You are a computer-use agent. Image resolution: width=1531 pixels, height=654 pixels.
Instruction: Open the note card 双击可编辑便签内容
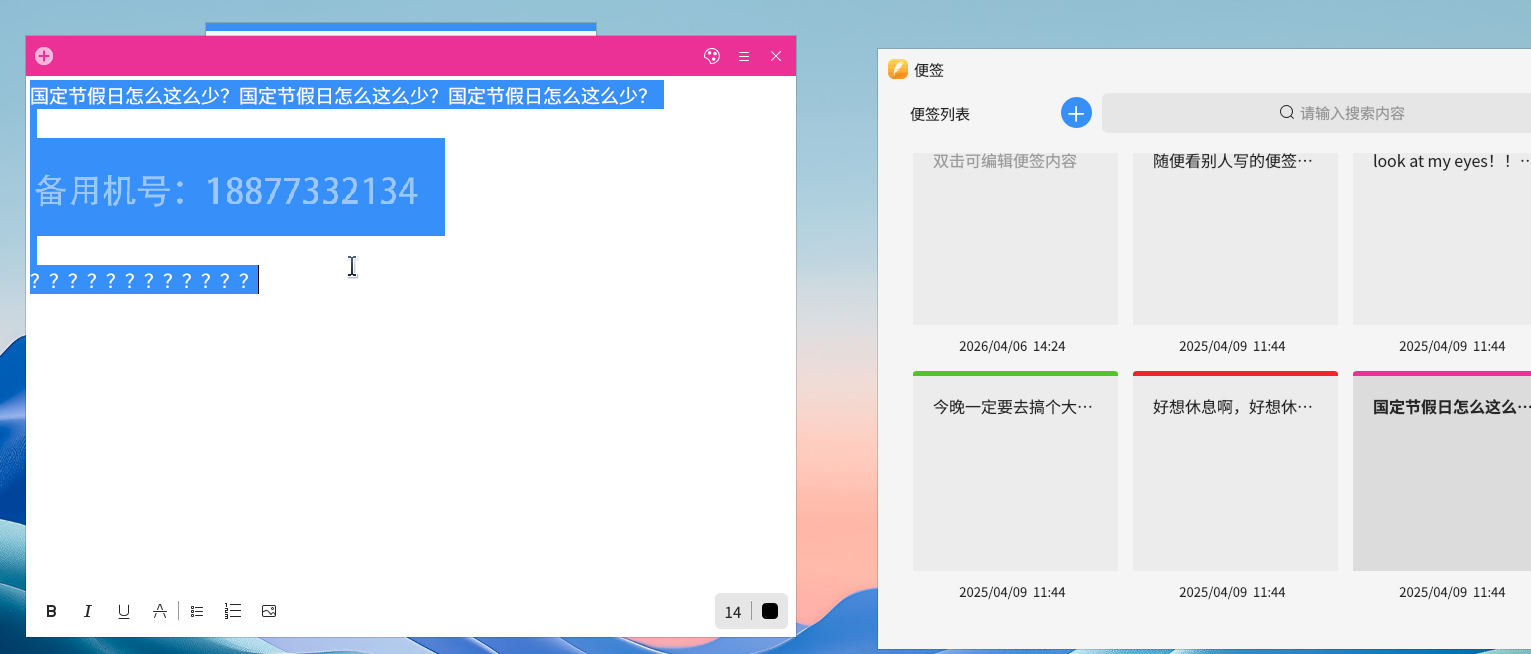[1015, 238]
